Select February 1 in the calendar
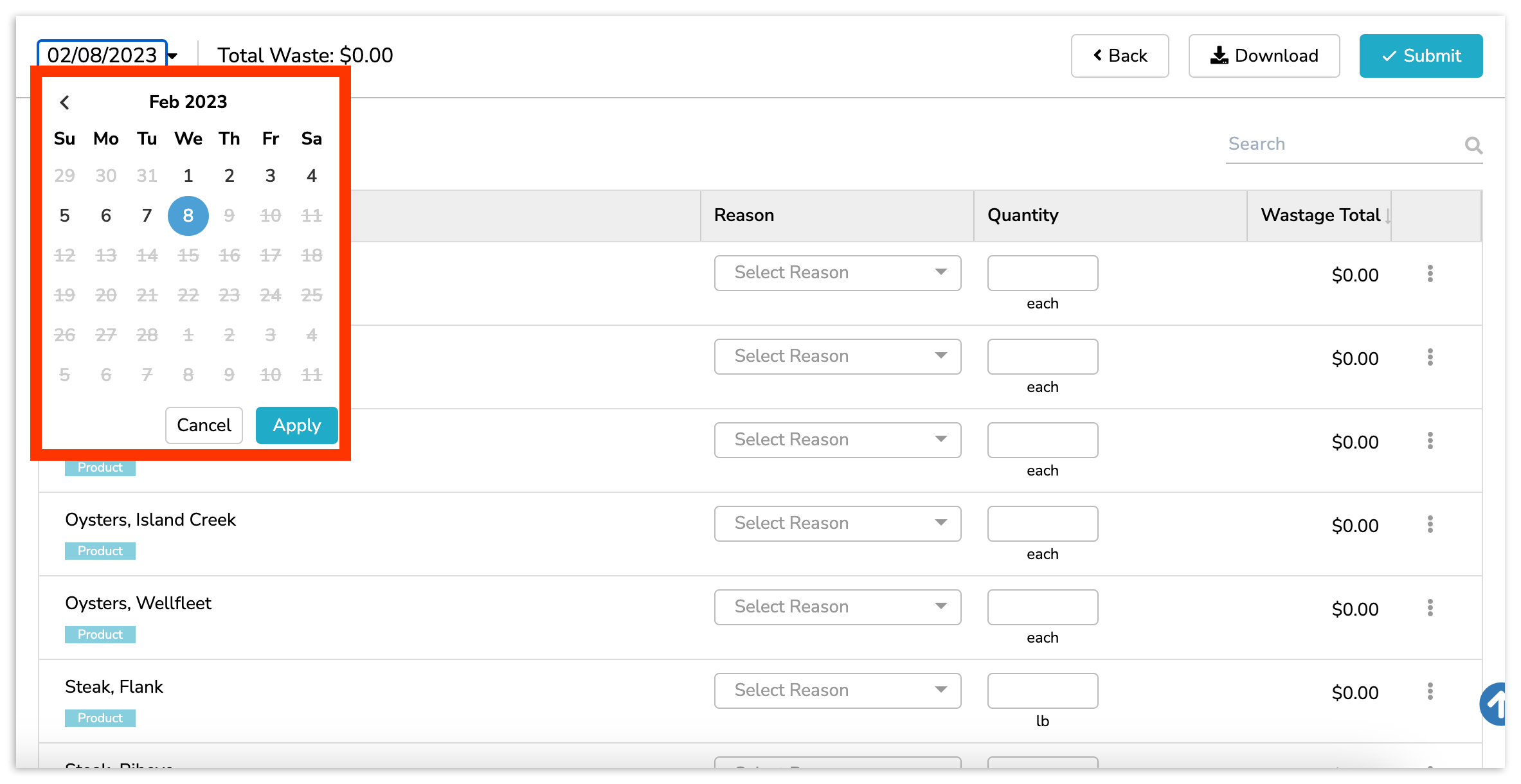 (188, 175)
